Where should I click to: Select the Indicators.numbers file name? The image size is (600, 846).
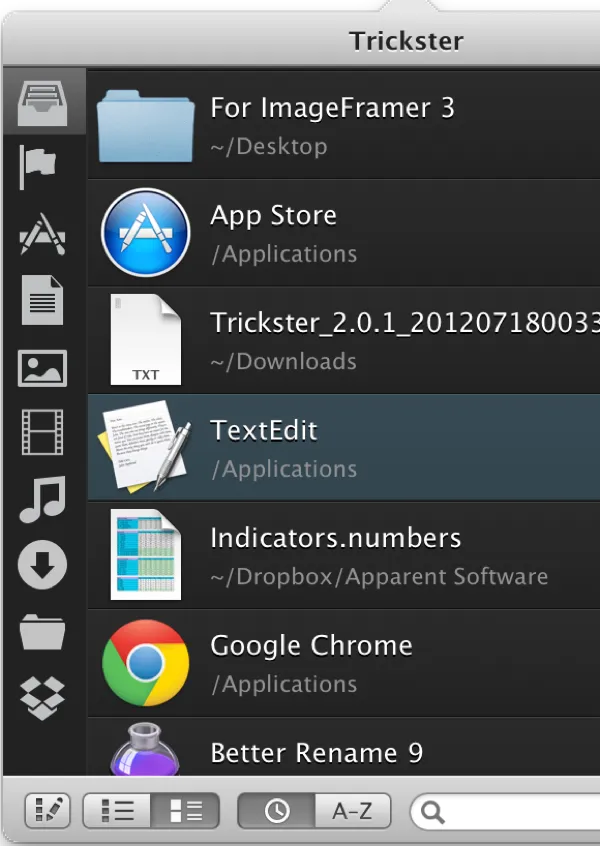tap(336, 538)
